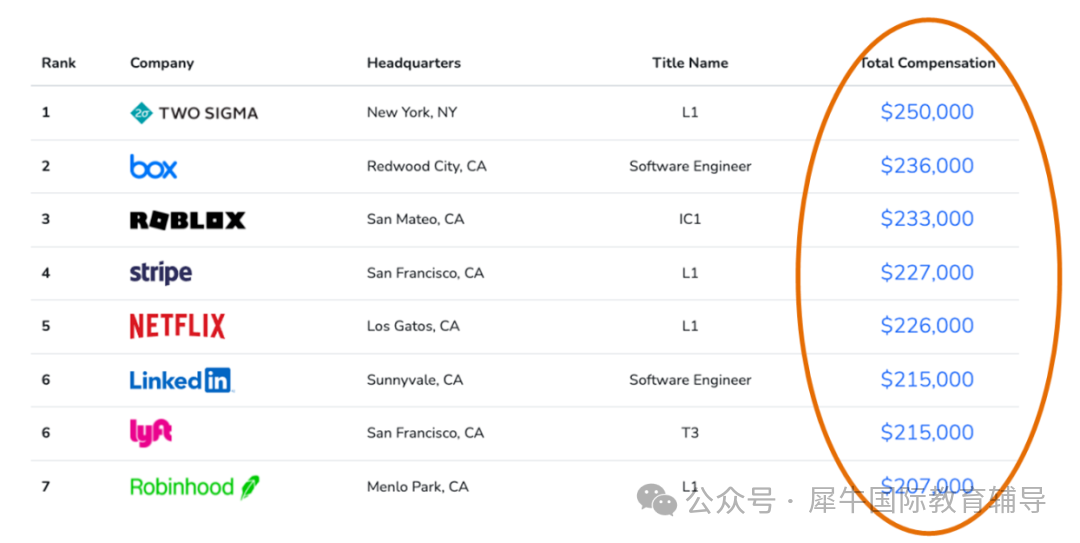The image size is (1080, 543).
Task: Click the $236,000 compensation link
Action: point(927,166)
